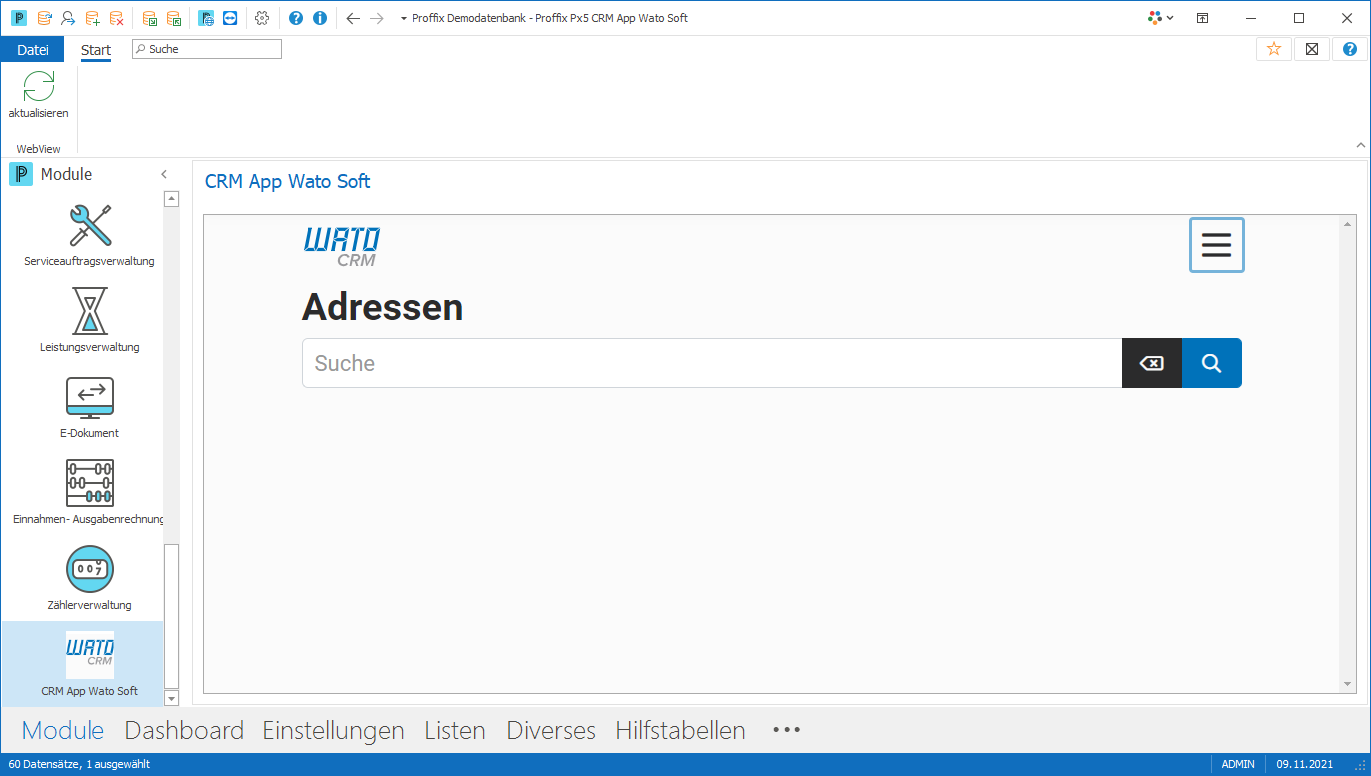Collapse the Module side panel chevron
1371x776 pixels.
[x=164, y=174]
